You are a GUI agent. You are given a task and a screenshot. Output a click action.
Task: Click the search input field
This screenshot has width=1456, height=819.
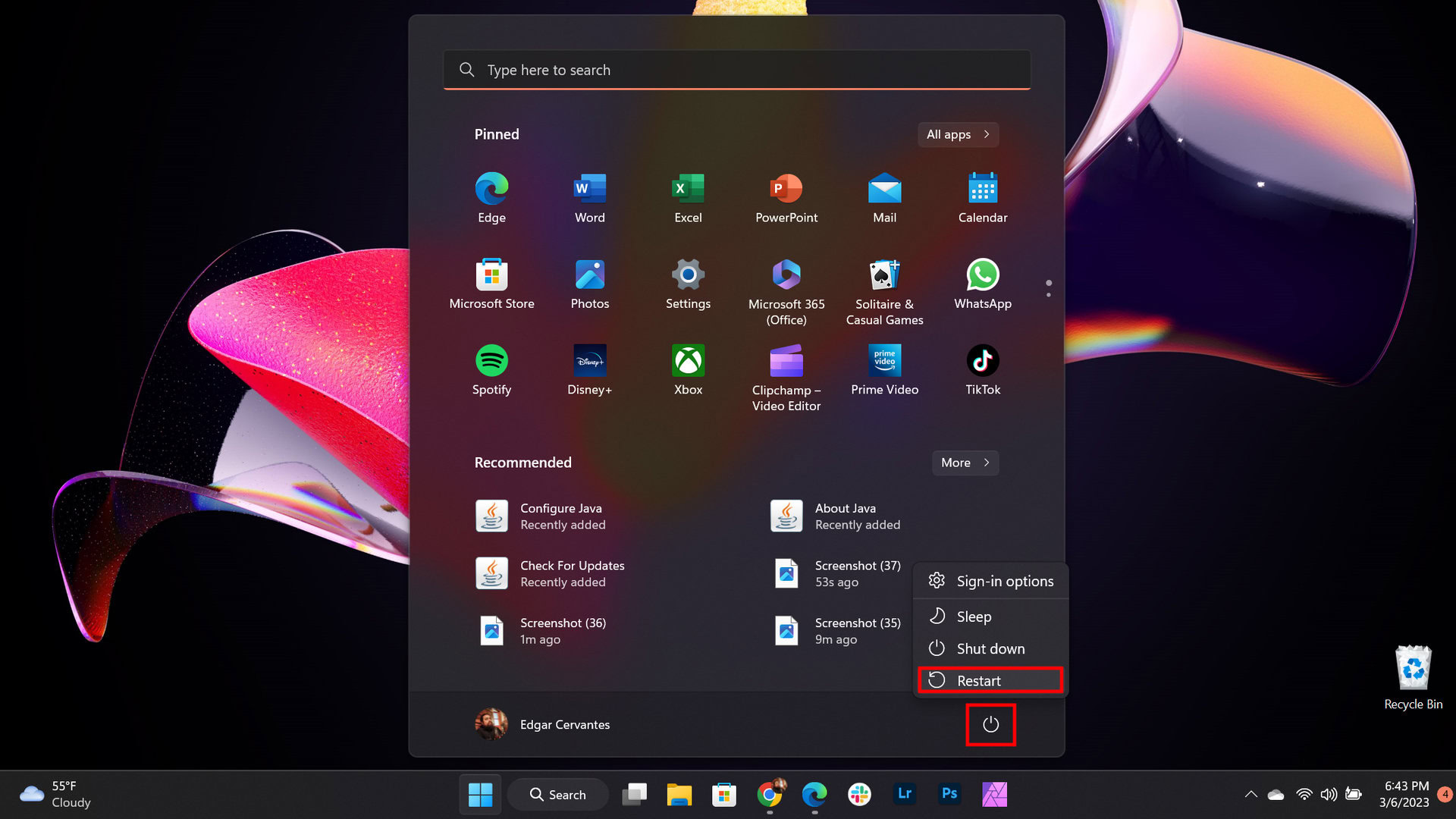pos(736,70)
